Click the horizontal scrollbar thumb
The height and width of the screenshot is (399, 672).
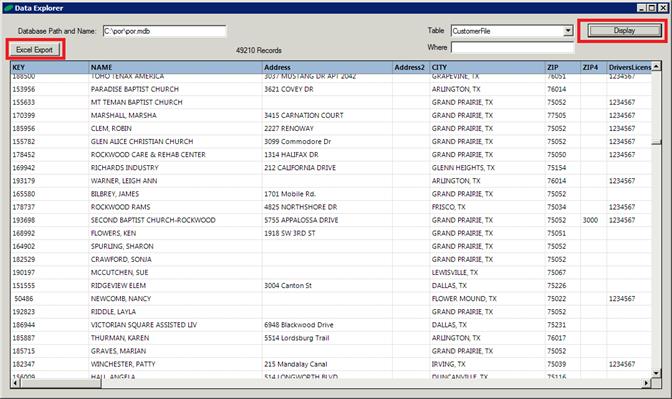point(60,383)
